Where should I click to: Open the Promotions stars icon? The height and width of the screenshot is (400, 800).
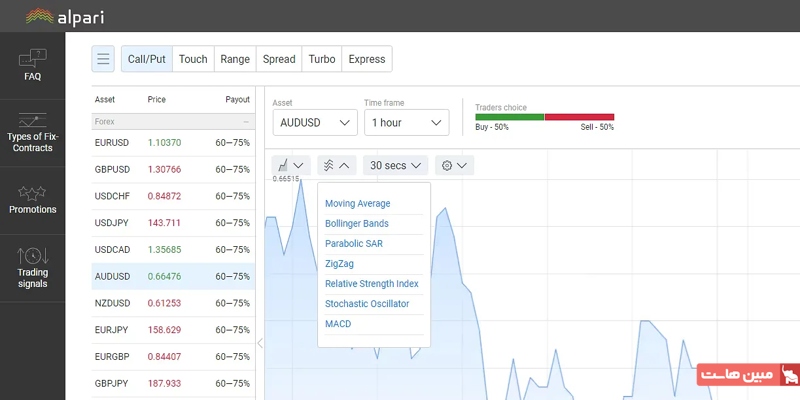(x=32, y=197)
